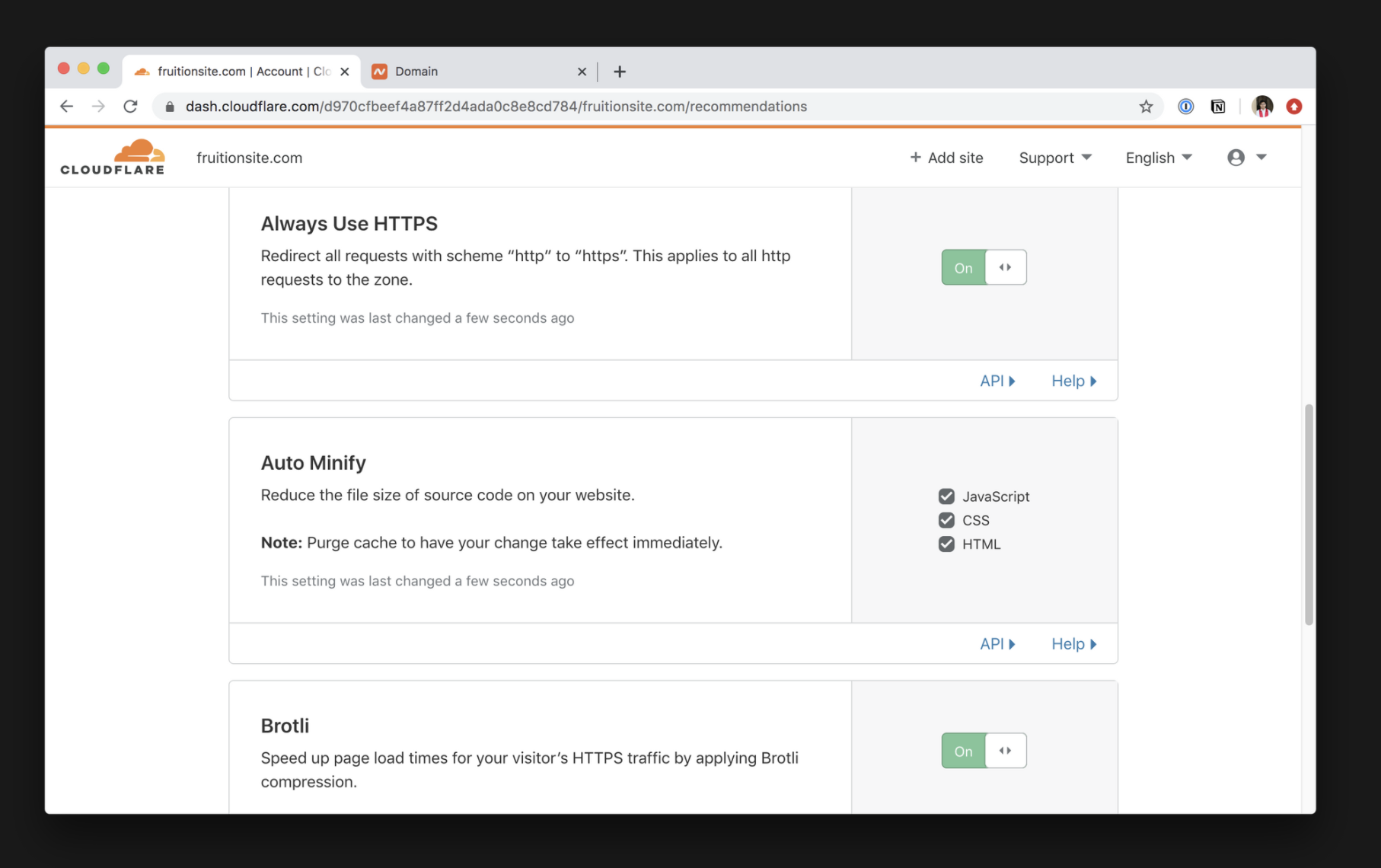
Task: Go back to the previous page
Action: pos(67,107)
